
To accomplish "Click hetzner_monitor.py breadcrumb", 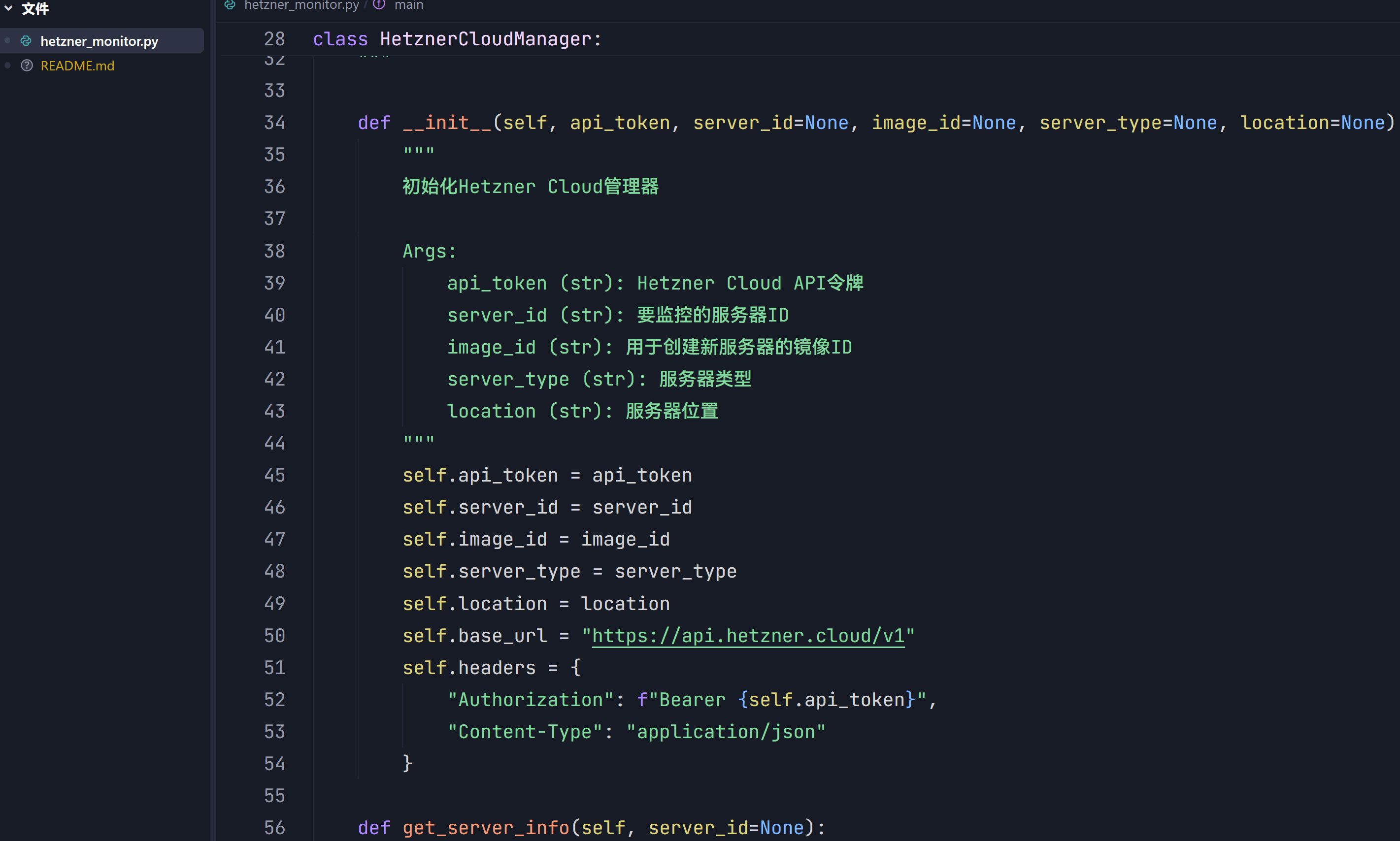I will 301,6.
